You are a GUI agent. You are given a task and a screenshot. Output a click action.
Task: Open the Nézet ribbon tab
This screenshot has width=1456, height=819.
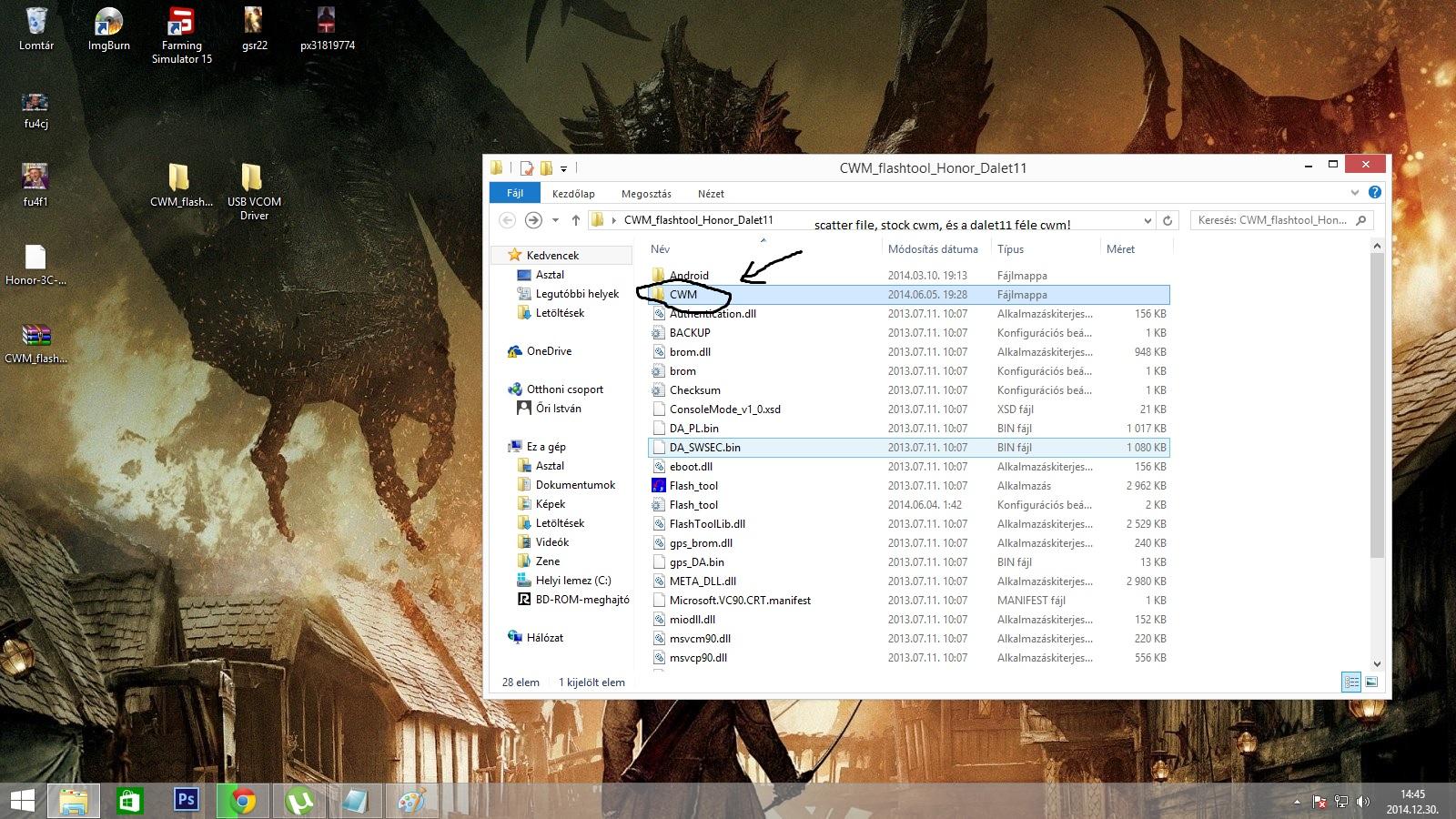pyautogui.click(x=711, y=194)
